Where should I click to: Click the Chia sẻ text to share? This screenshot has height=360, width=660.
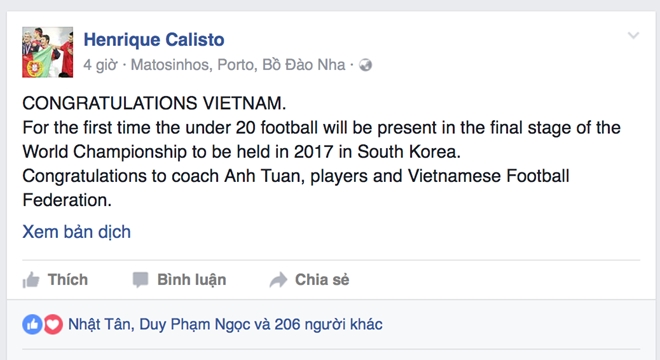click(322, 280)
